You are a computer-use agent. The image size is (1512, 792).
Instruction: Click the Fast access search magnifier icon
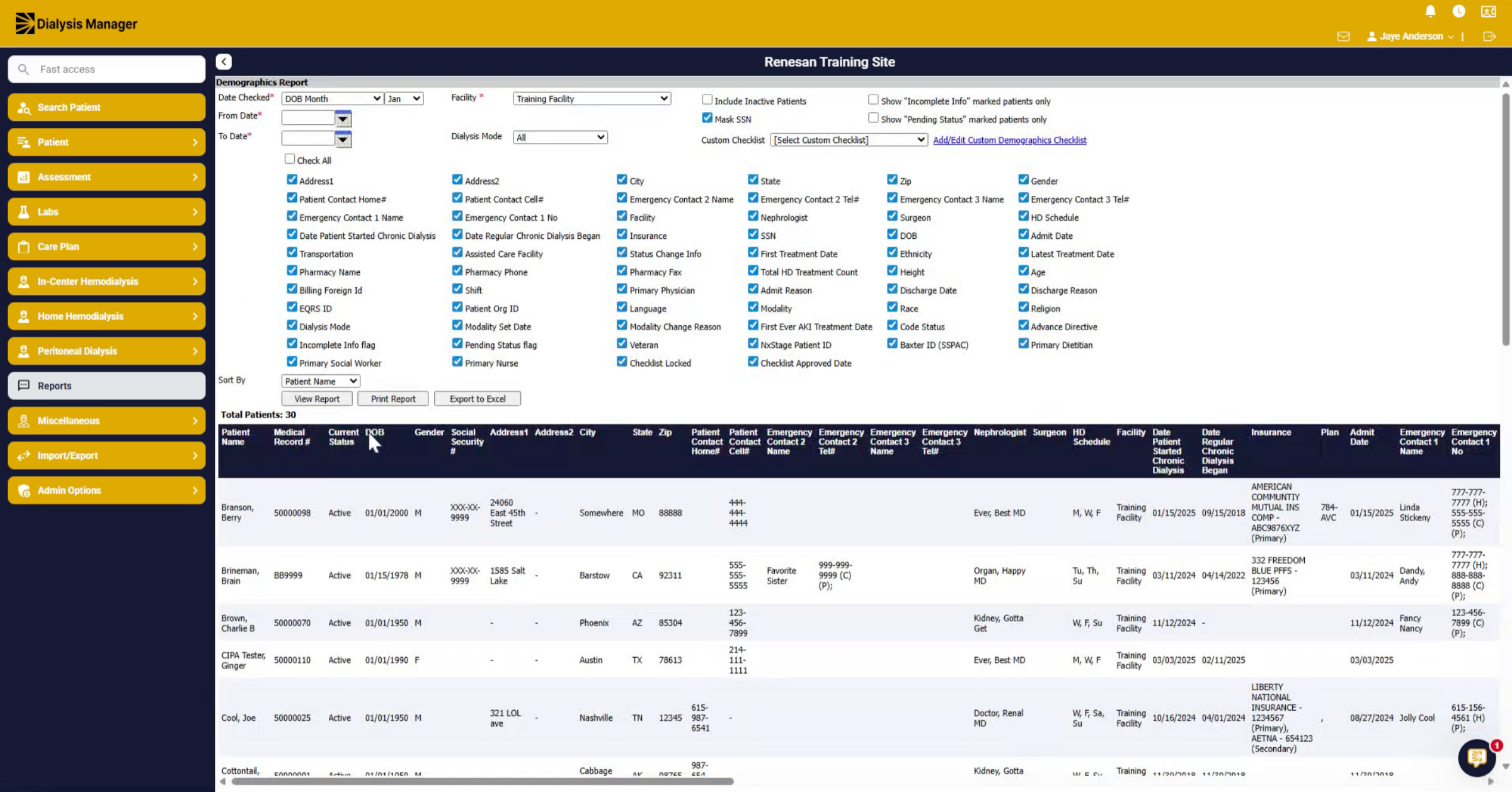point(23,69)
